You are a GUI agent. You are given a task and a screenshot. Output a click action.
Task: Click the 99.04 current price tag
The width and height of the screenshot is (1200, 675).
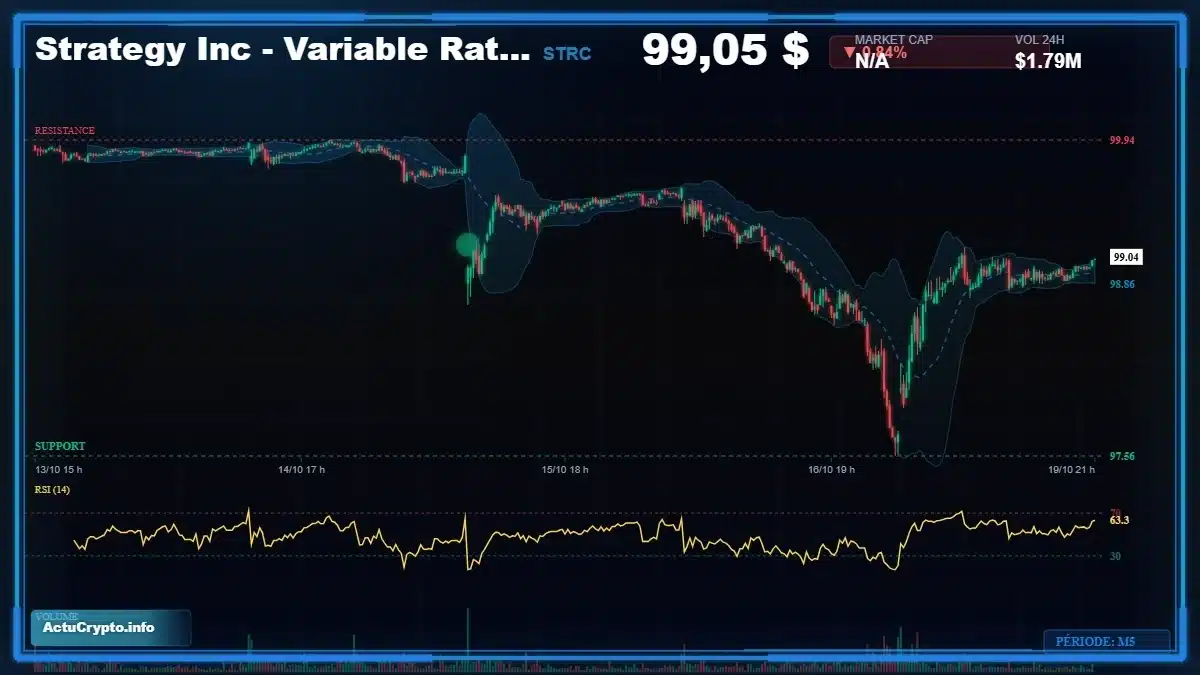point(1126,257)
